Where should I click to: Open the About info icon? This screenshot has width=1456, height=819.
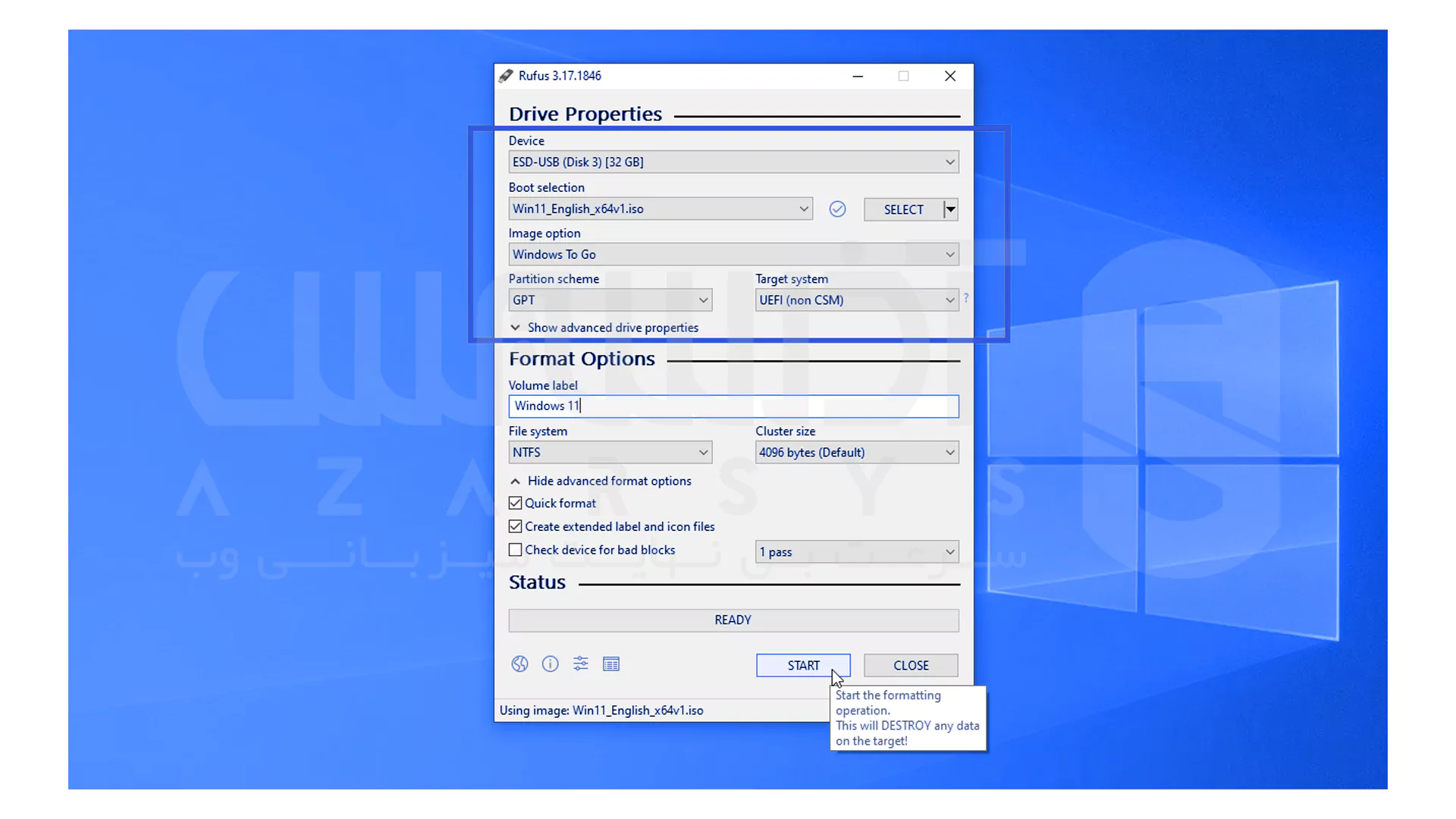coord(551,664)
